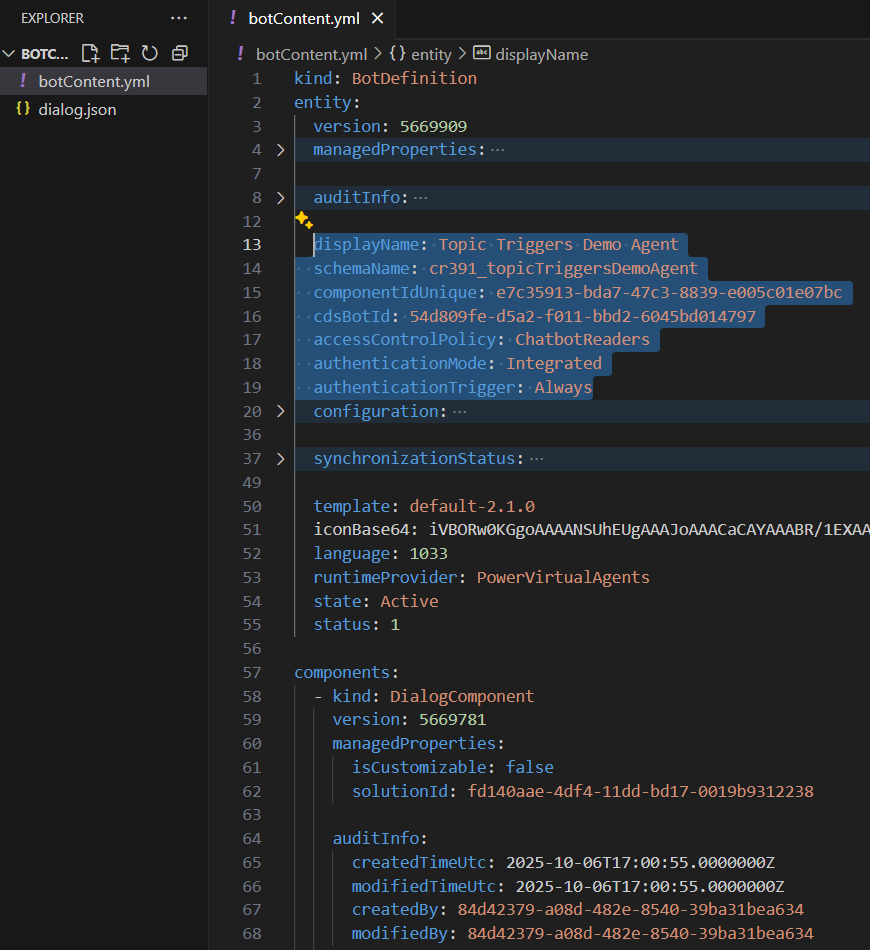Image resolution: width=870 pixels, height=950 pixels.
Task: Open Explorer more actions ellipsis menu
Action: pos(178,18)
